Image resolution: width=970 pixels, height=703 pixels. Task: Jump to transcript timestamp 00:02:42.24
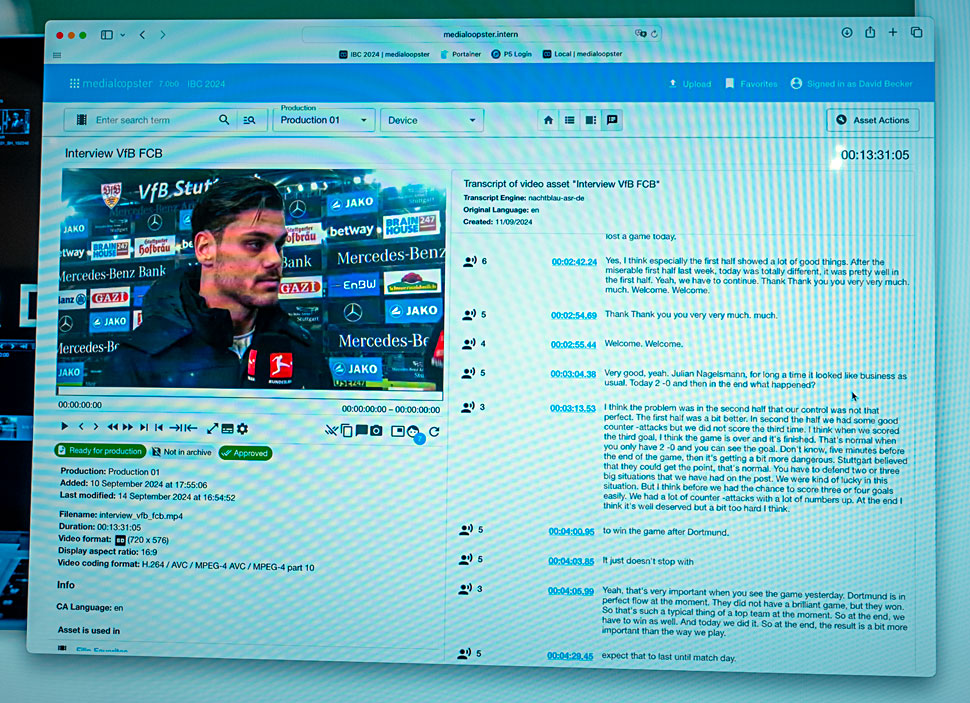(x=574, y=262)
